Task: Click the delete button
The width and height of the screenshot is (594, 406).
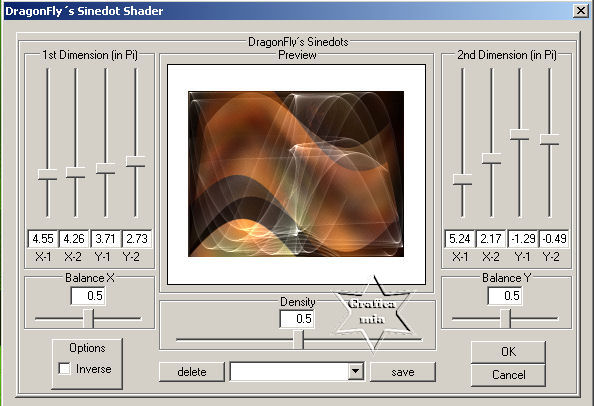Action: pyautogui.click(x=192, y=372)
